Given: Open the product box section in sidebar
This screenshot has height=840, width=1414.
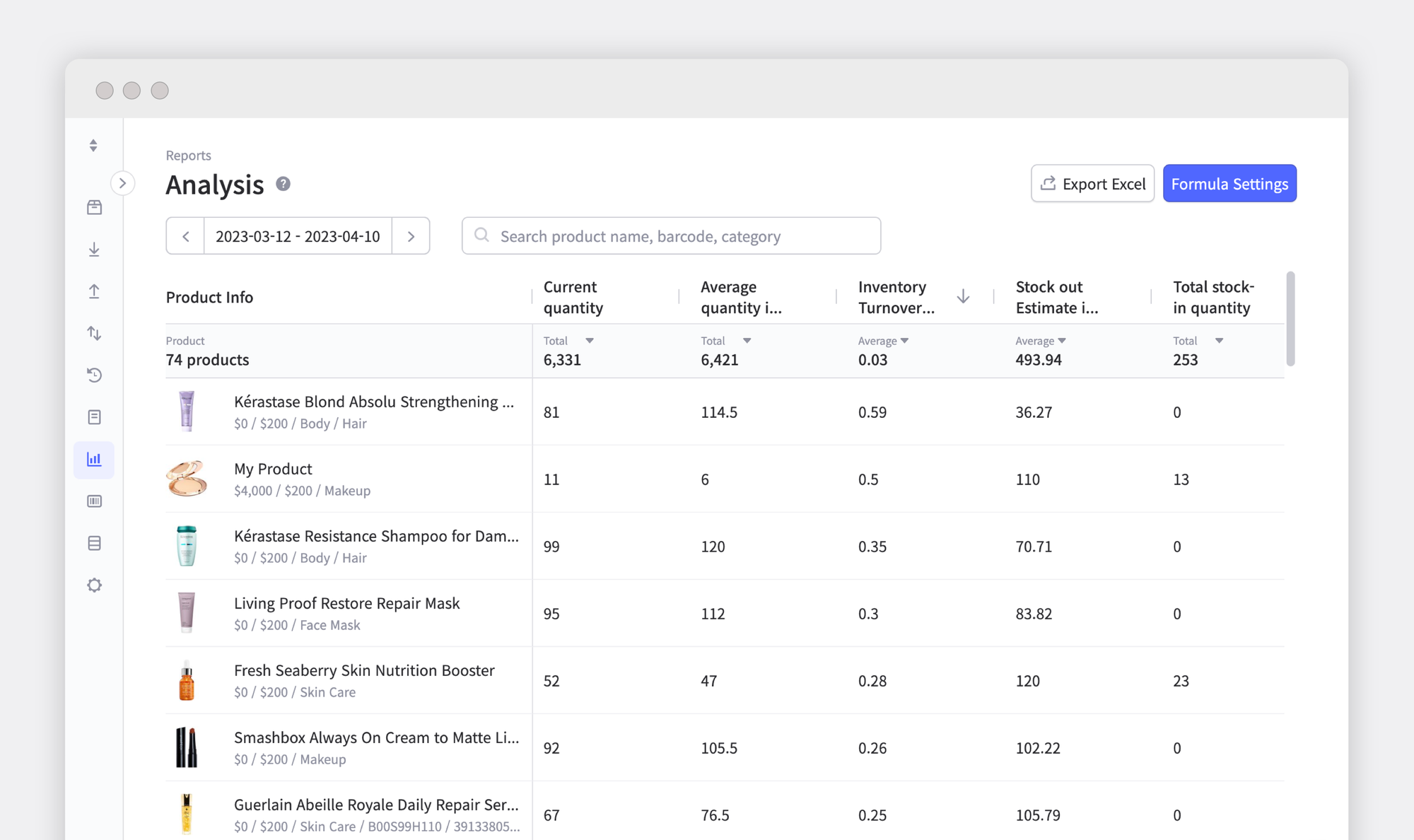Looking at the screenshot, I should (x=94, y=206).
